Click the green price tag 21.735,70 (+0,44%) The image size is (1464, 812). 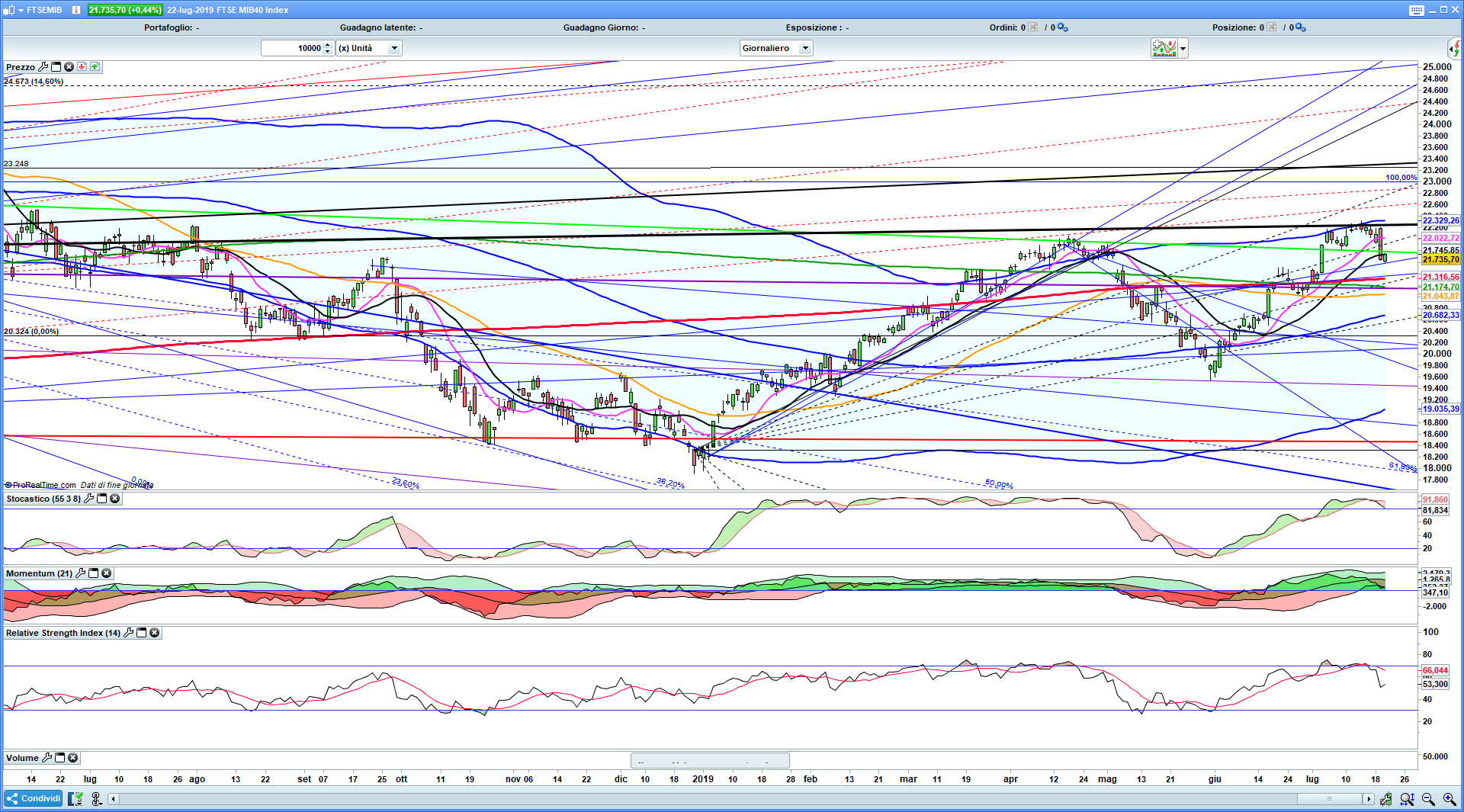[125, 10]
